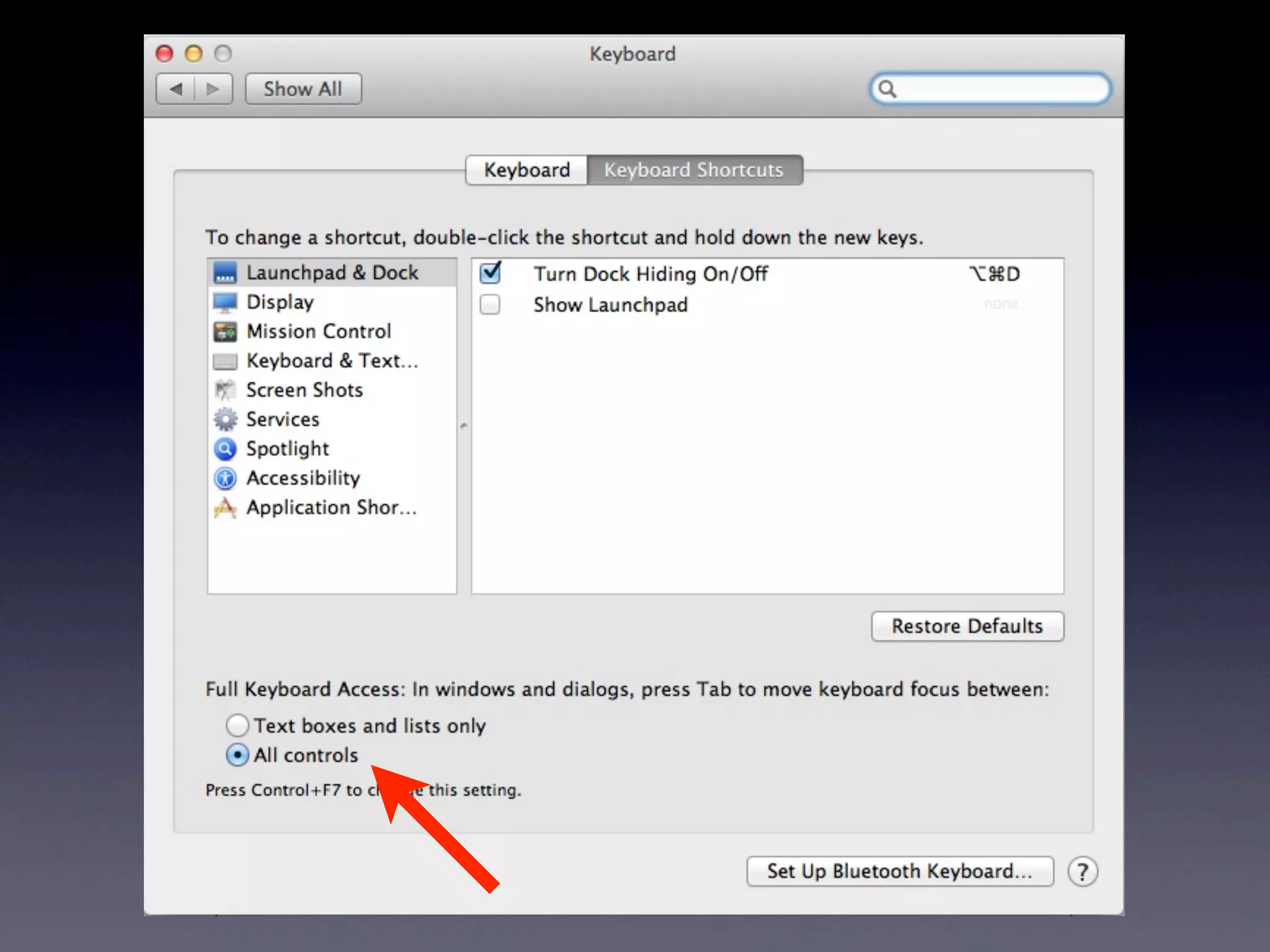Choose the All controls radio option
Screen dimensions: 1270x952
(x=238, y=755)
